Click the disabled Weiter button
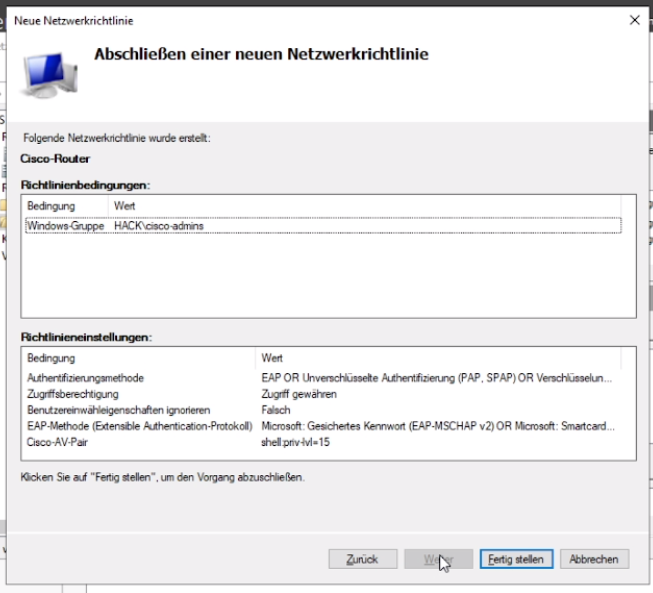 pos(439,559)
